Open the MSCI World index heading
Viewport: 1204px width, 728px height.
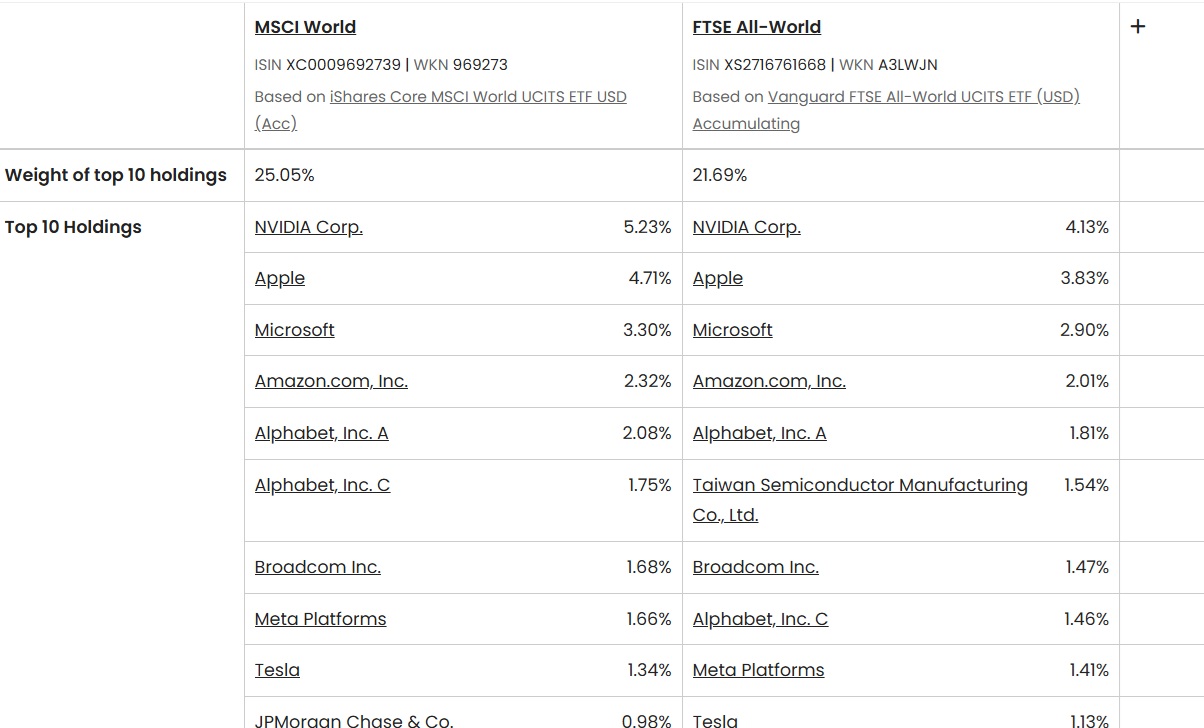tap(305, 27)
